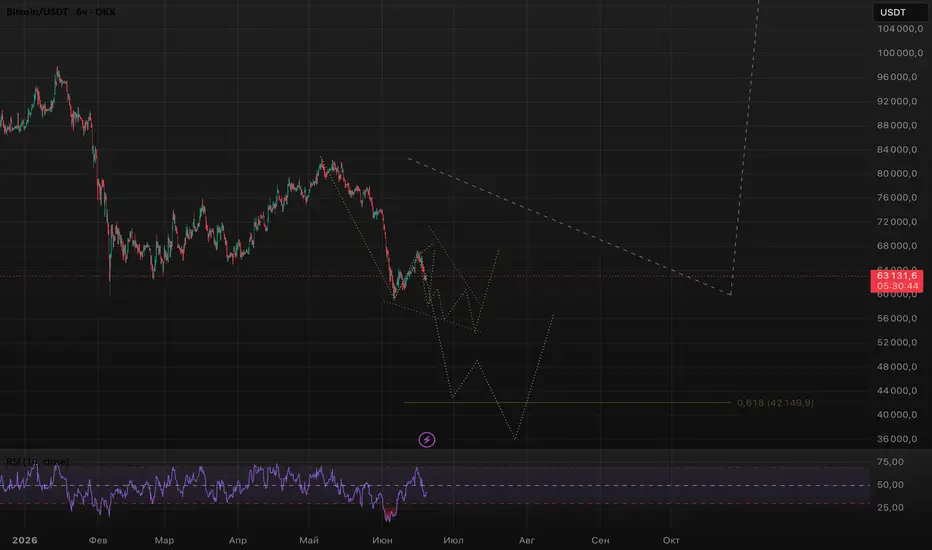Screen dimensions: 932x550
Task: Click the 88 000,0 price axis label
Action: pos(897,125)
